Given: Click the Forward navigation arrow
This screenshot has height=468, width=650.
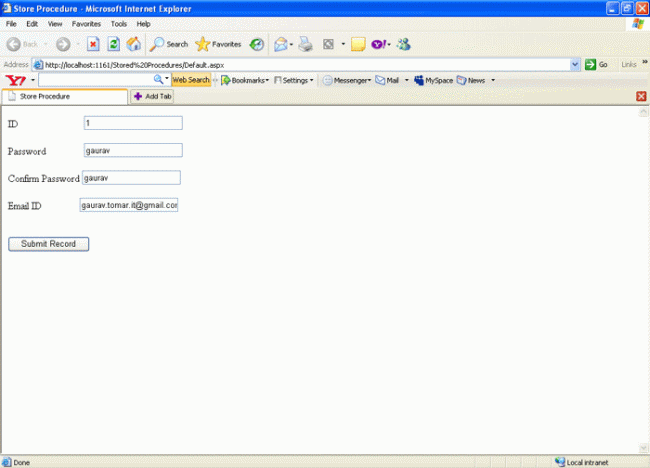Looking at the screenshot, I should coord(63,44).
